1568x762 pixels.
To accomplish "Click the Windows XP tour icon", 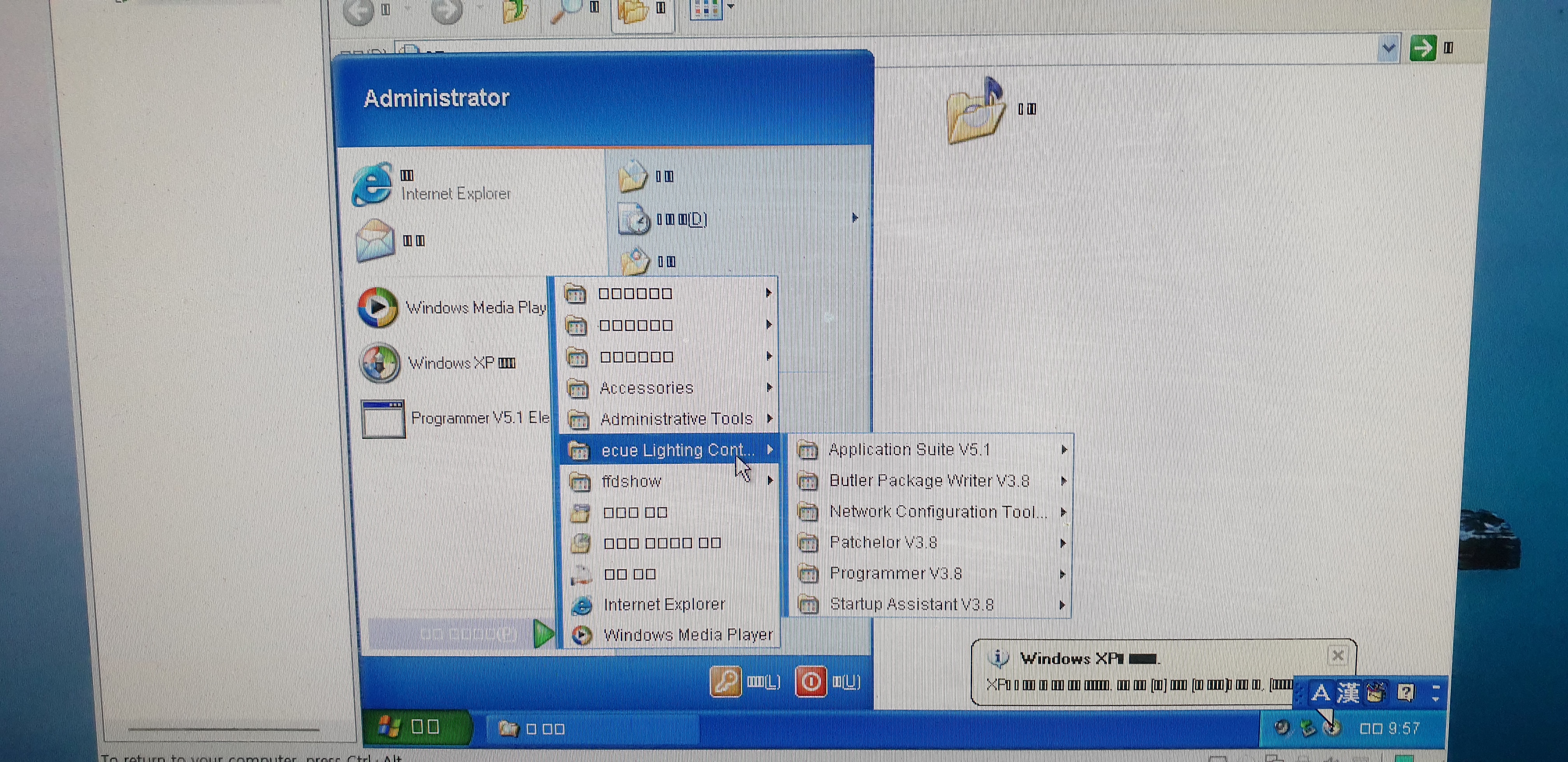I will point(379,364).
